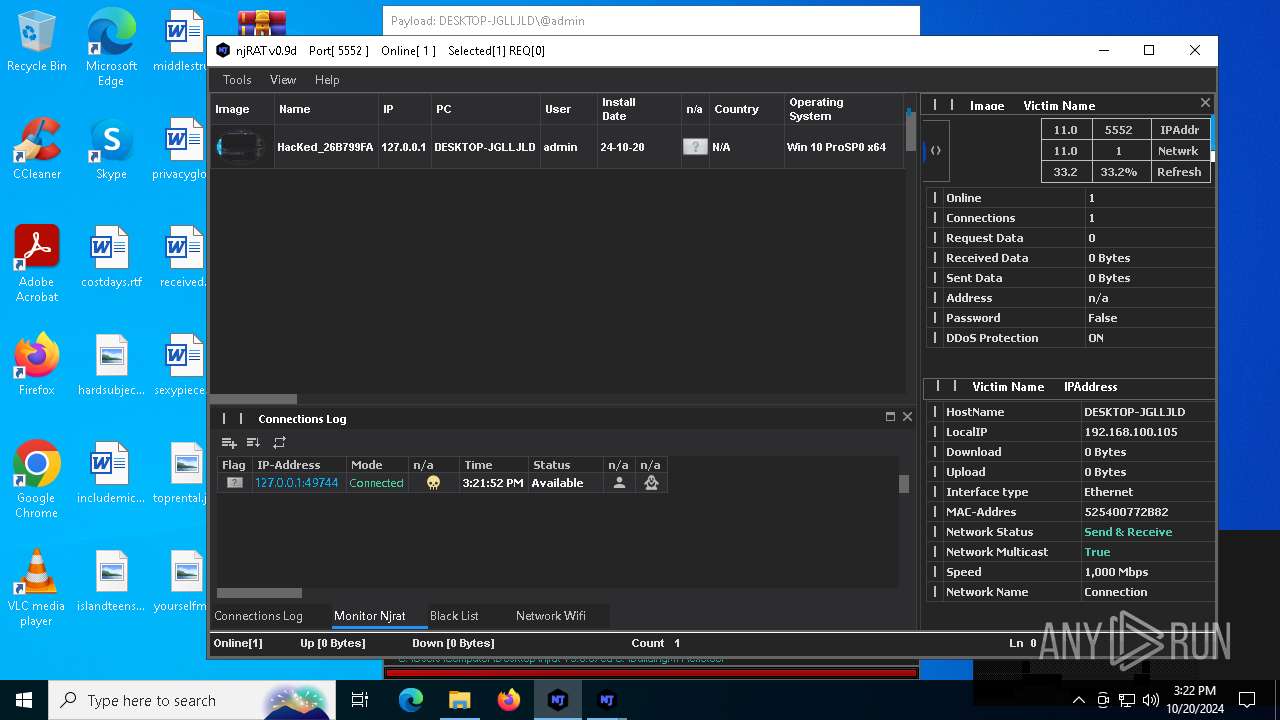The height and width of the screenshot is (720, 1280).
Task: Open the Google Chrome desktop shortcut
Action: 36,480
